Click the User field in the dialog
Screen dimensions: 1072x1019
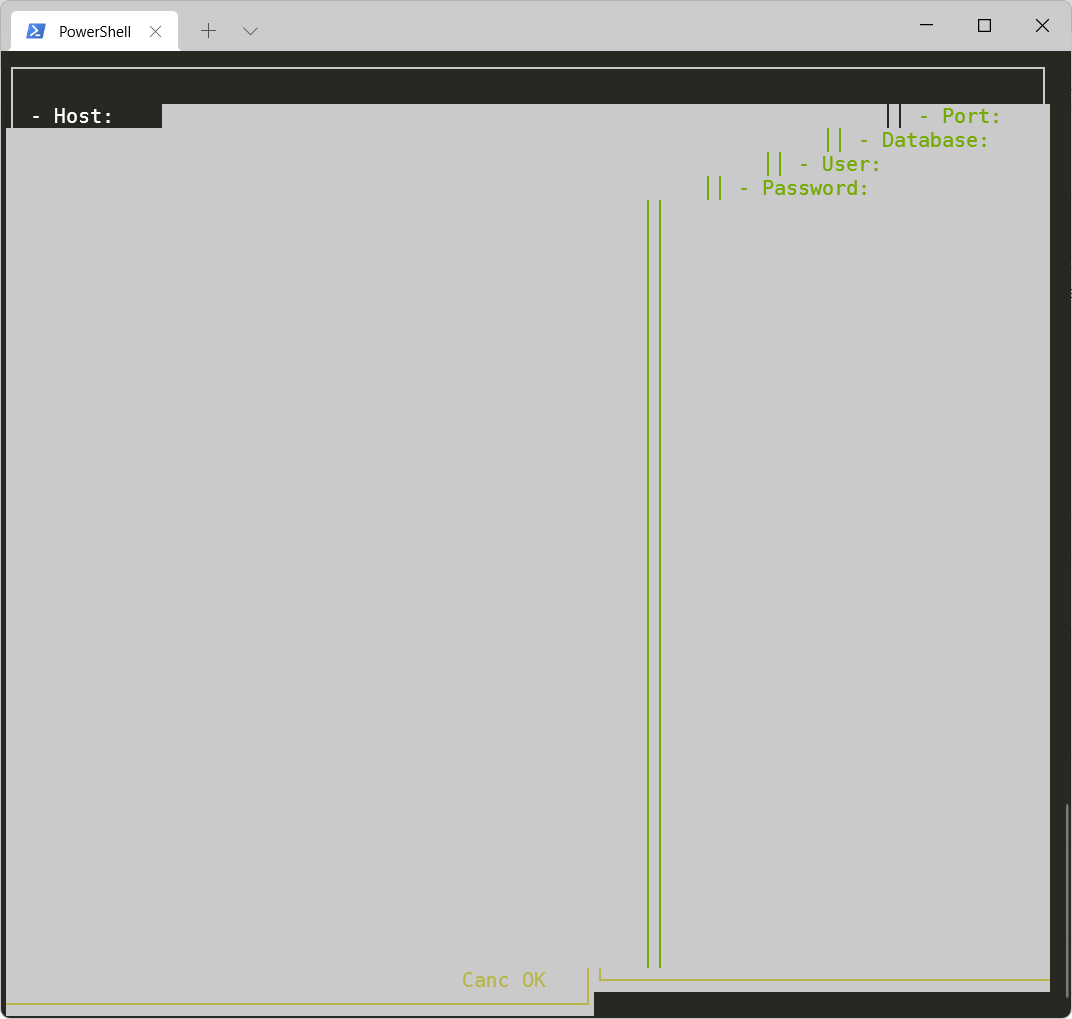coord(920,164)
